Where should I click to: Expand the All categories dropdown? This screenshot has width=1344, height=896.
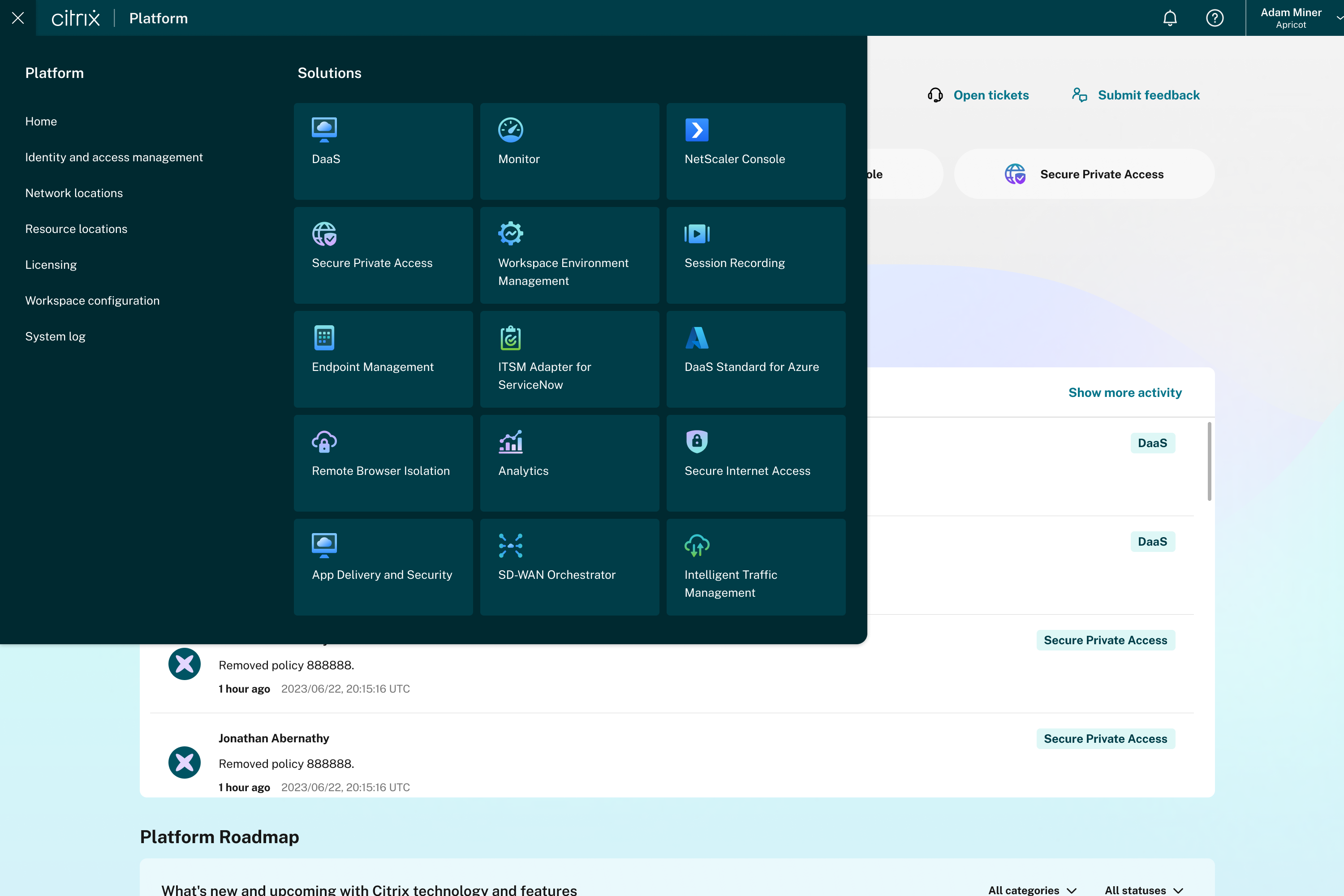click(1032, 890)
